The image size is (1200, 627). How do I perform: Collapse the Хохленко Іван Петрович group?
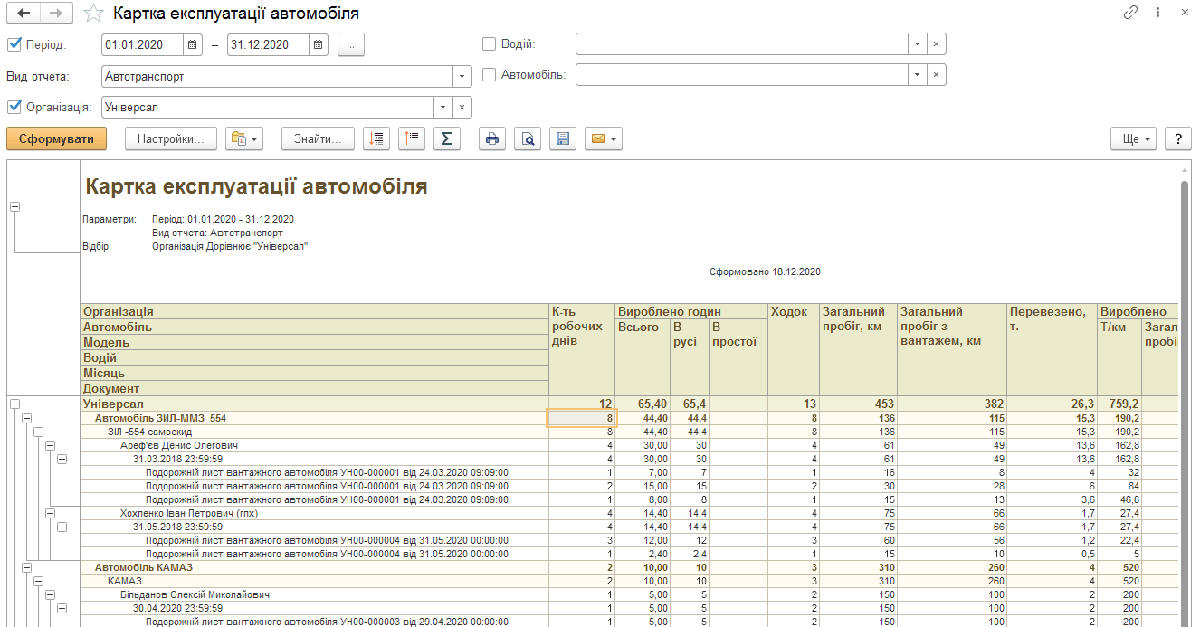(50, 512)
